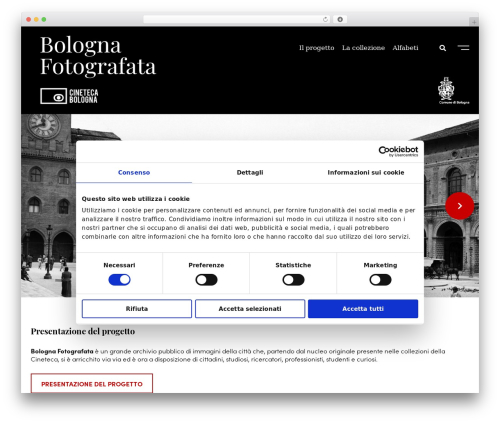
Task: Click the Cineteca Bologna logo
Action: coord(69,96)
